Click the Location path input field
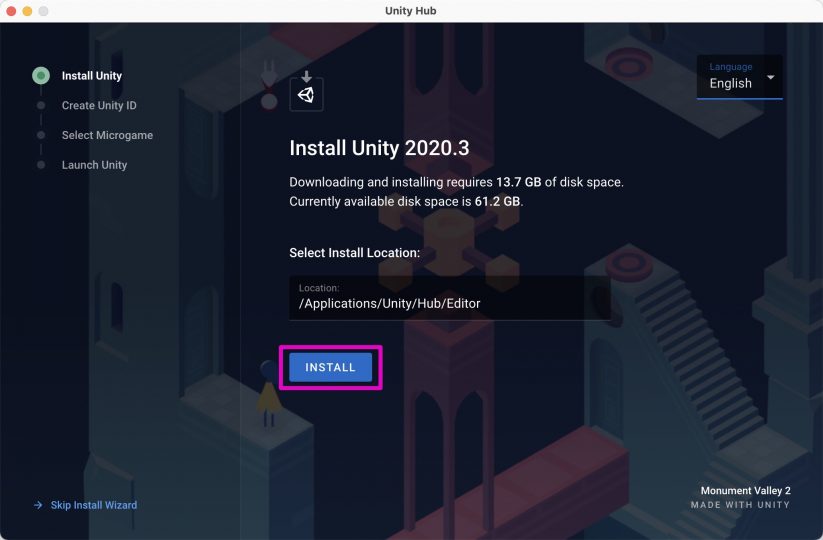Image resolution: width=823 pixels, height=540 pixels. click(450, 298)
